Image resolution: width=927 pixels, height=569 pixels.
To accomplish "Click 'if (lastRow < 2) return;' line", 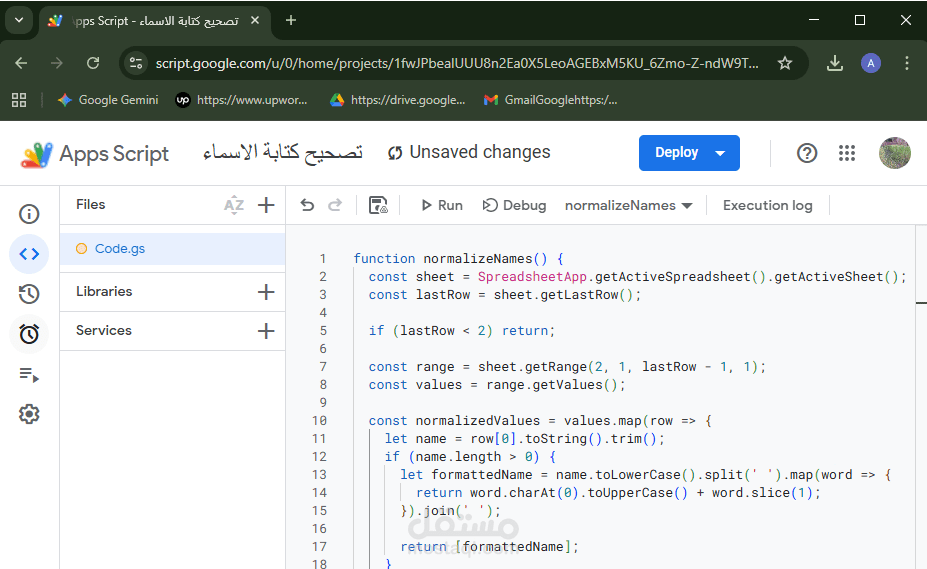I will [x=462, y=331].
